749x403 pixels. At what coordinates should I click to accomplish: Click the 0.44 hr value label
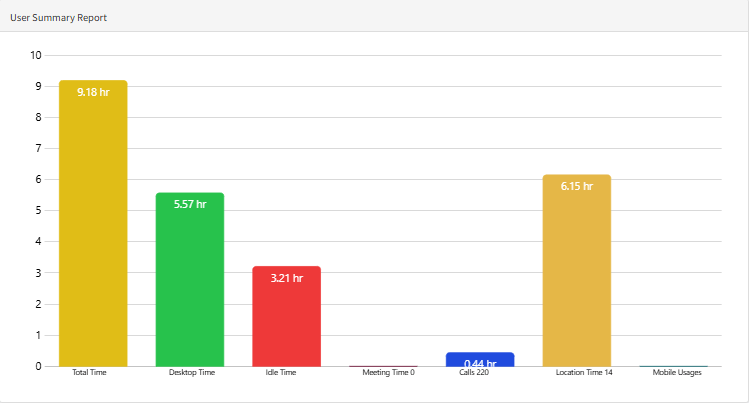[x=480, y=364]
